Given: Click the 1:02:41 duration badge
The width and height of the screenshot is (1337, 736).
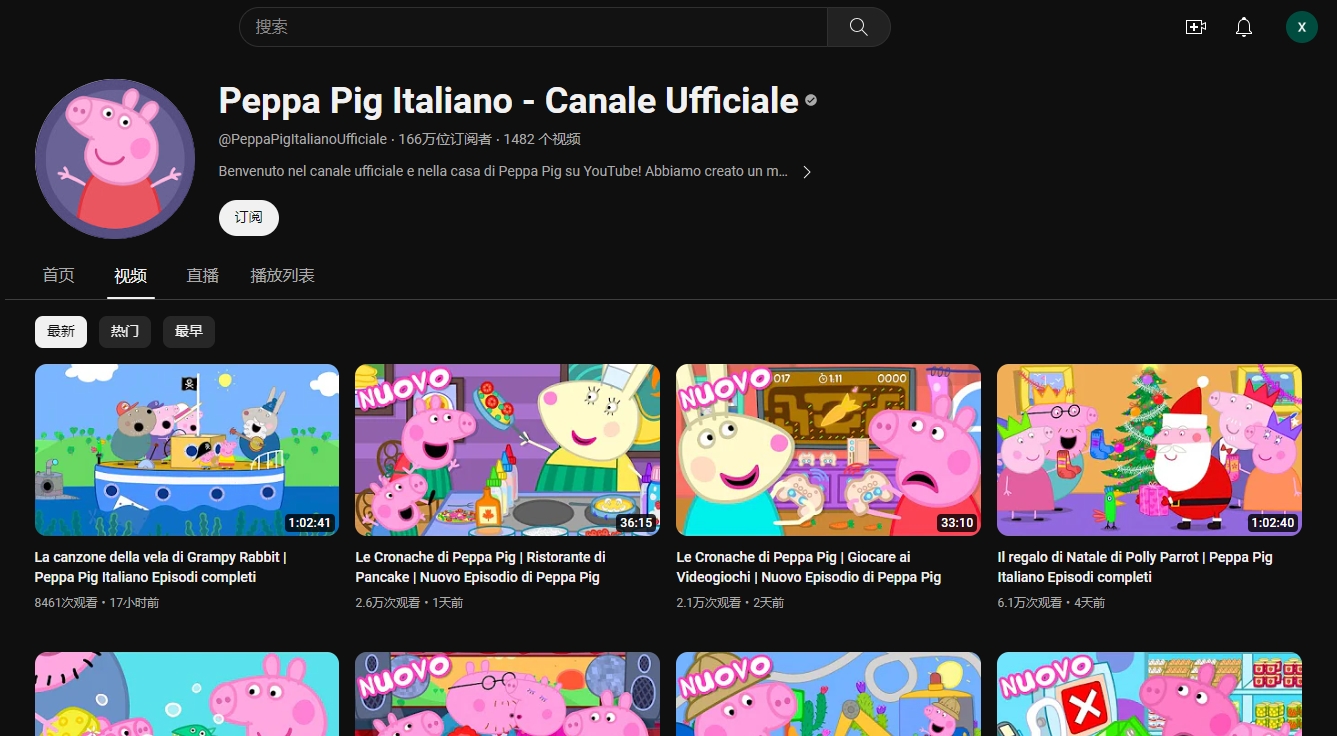Looking at the screenshot, I should [x=309, y=522].
